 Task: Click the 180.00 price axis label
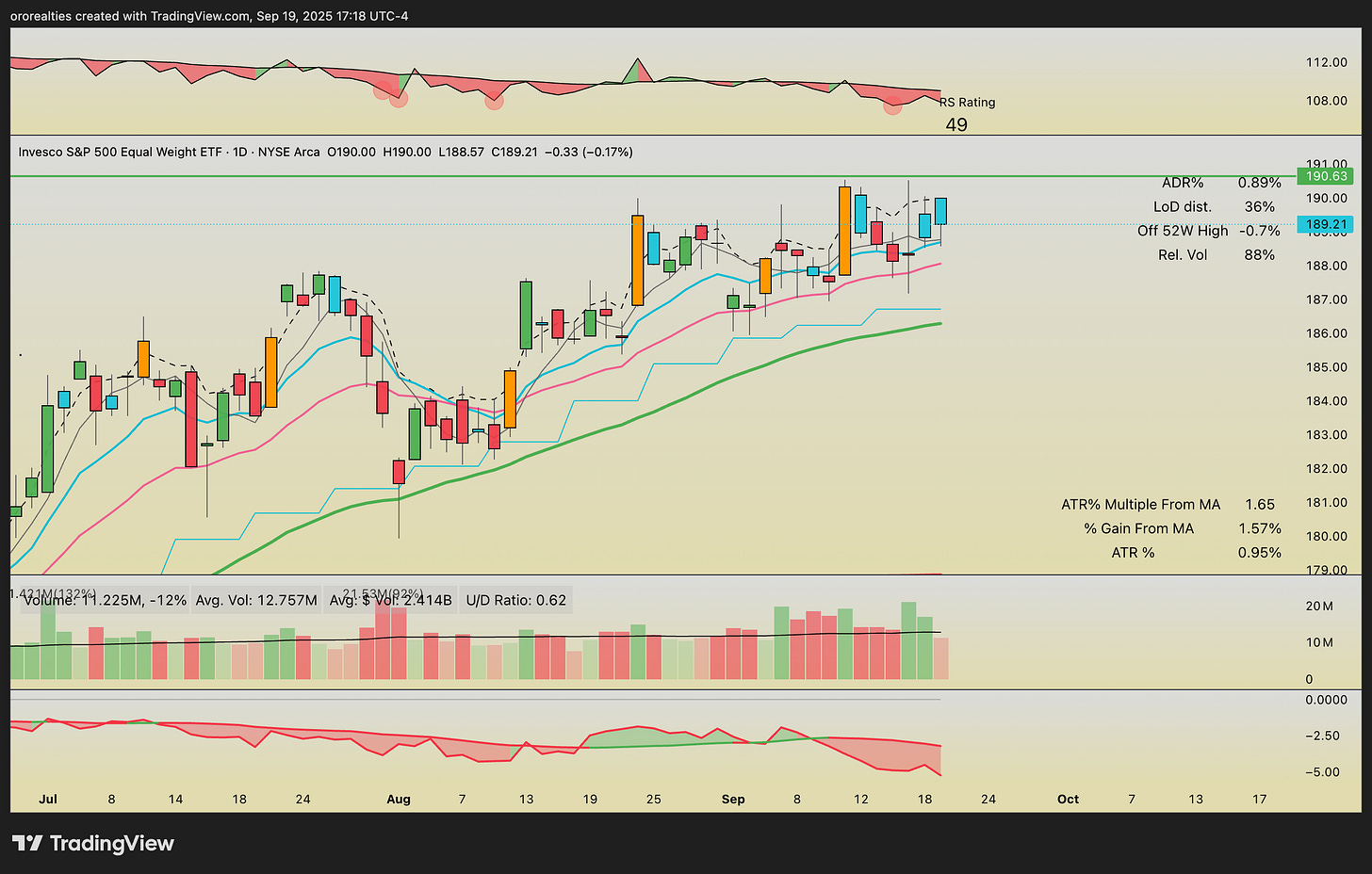(x=1326, y=536)
